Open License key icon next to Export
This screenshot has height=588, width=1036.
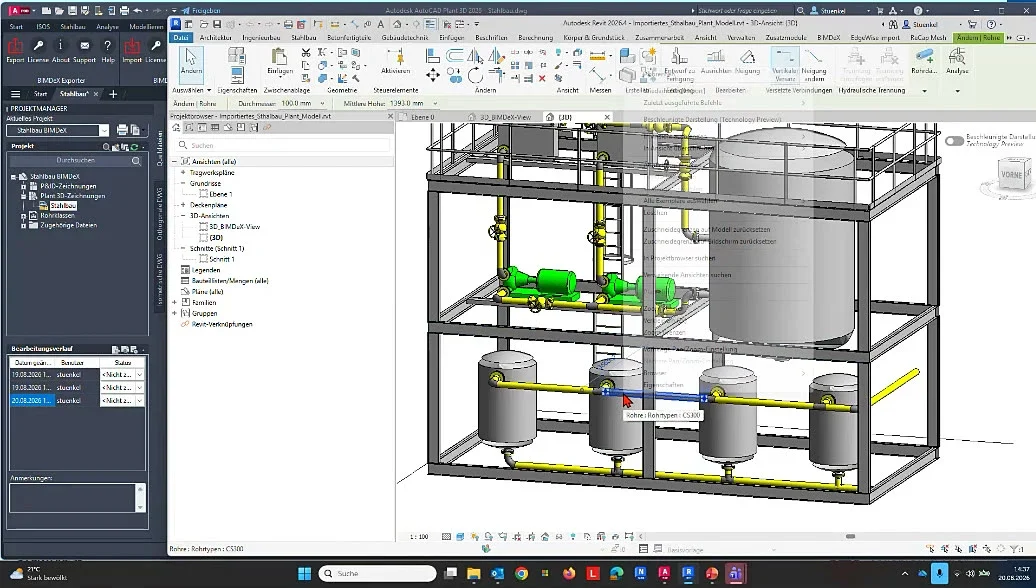pos(38,46)
